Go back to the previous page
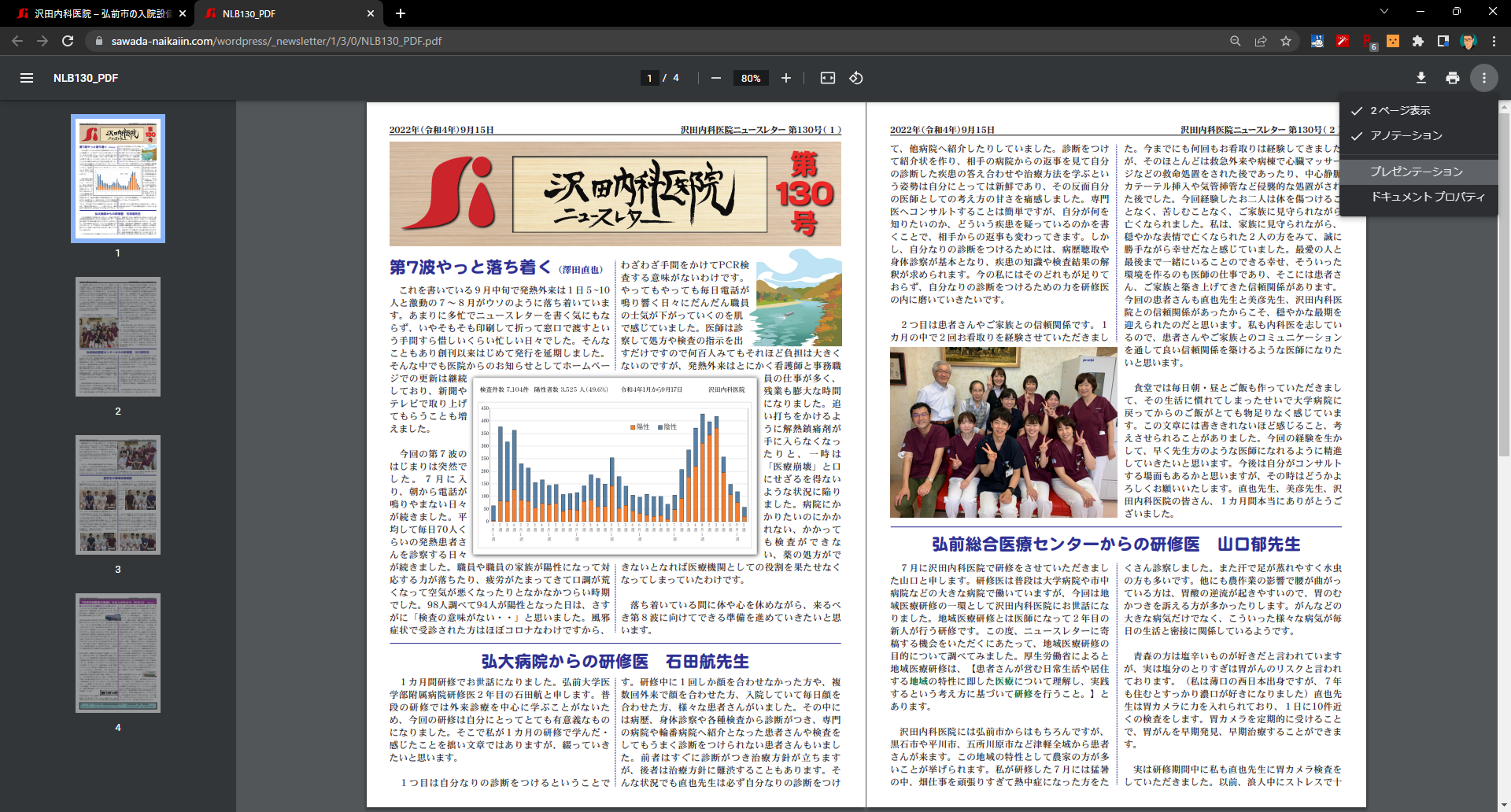The width and height of the screenshot is (1511, 812). [17, 41]
